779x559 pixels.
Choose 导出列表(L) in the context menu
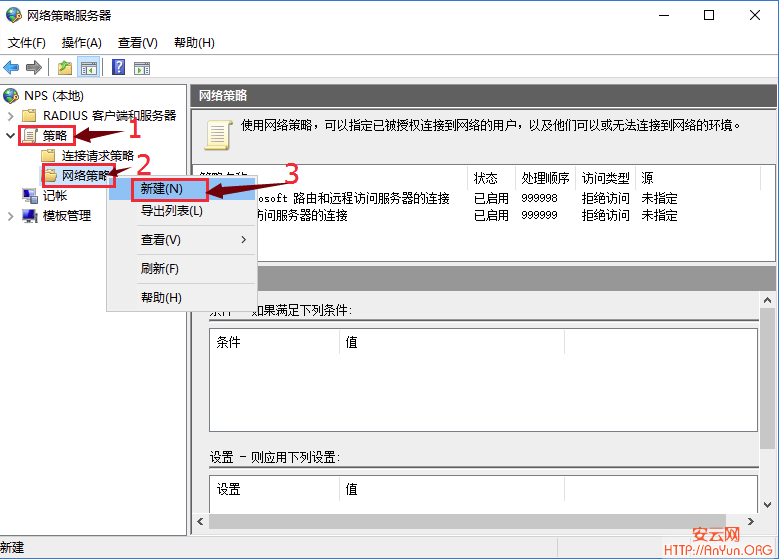[171, 211]
